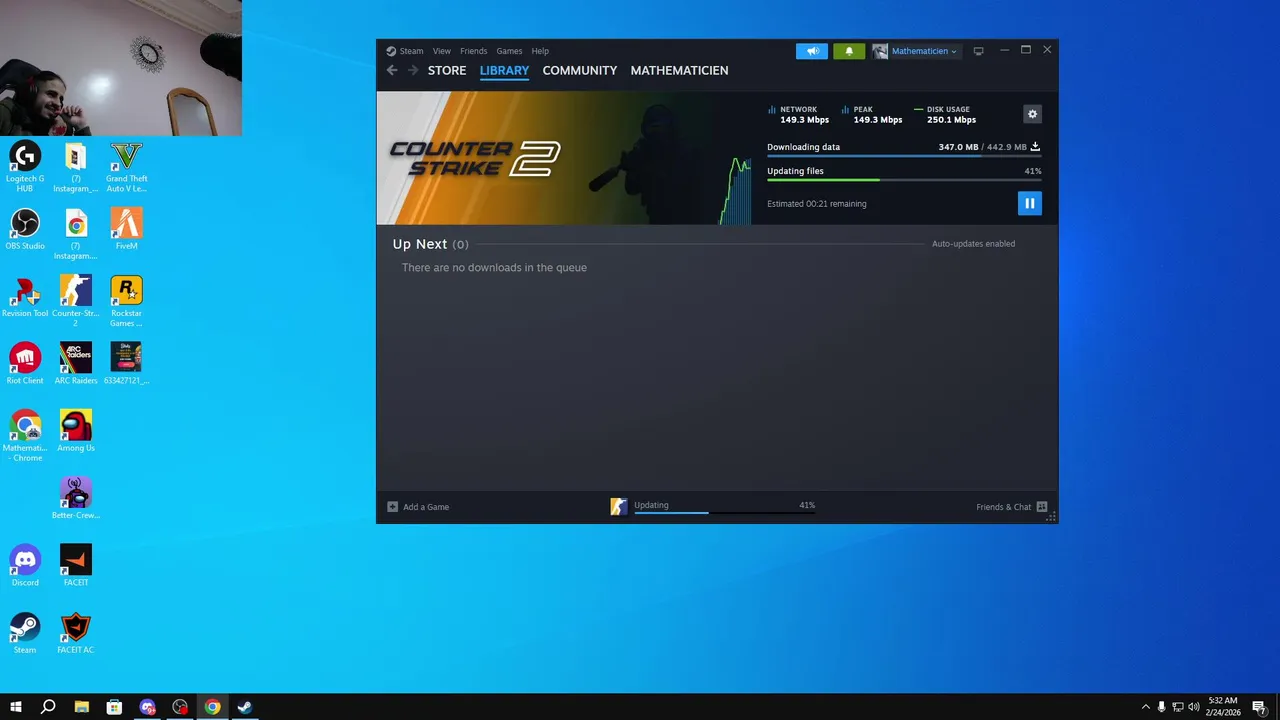Click the download arrow next to 442.9 MB

click(1035, 147)
